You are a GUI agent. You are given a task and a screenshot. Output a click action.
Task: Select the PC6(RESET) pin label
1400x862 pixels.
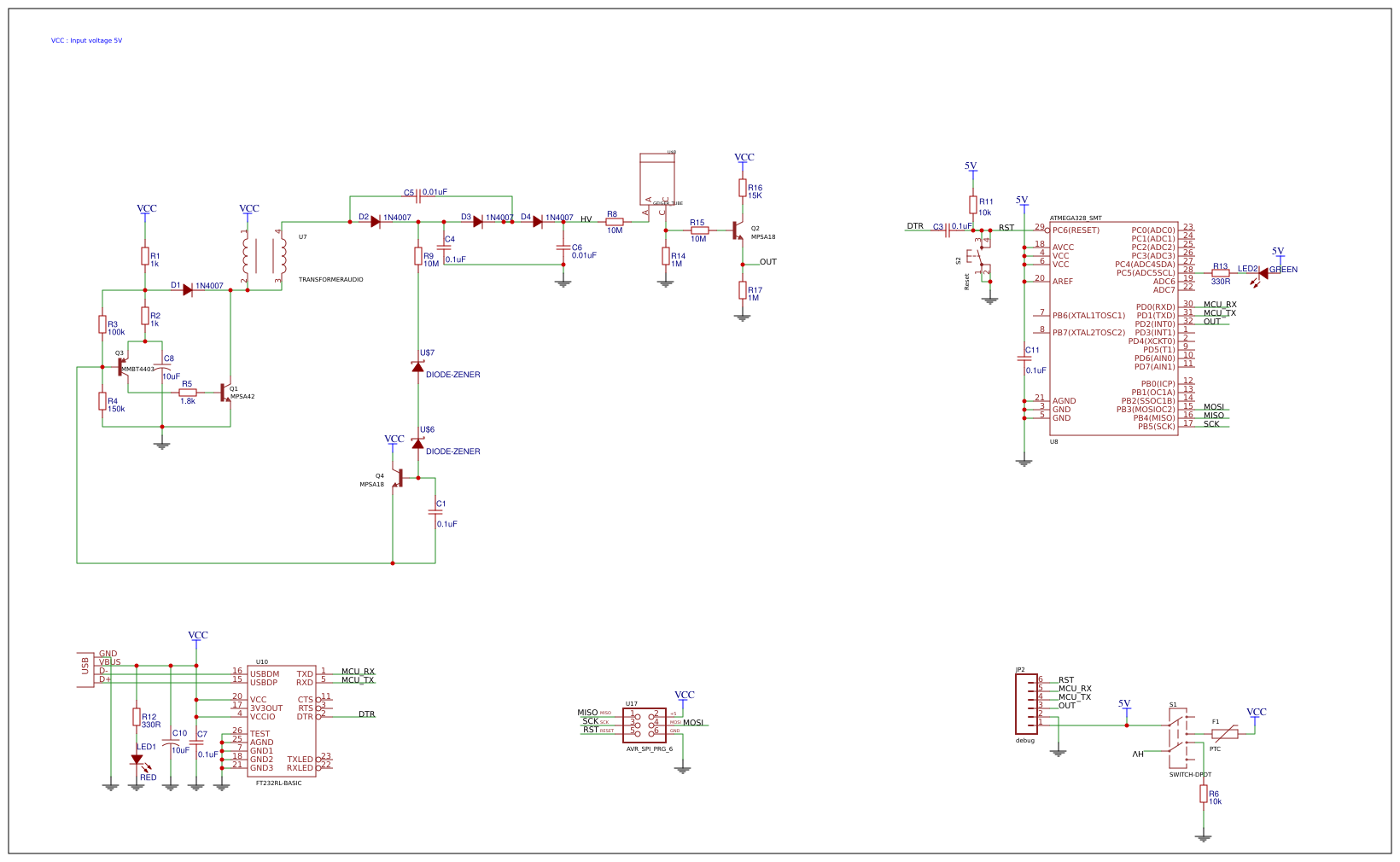1076,230
